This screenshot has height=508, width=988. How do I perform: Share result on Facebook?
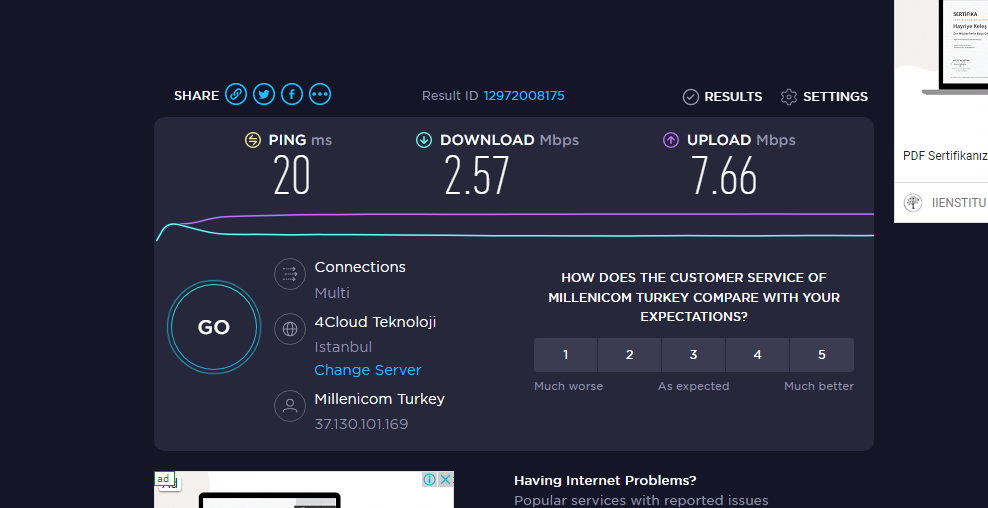292,95
